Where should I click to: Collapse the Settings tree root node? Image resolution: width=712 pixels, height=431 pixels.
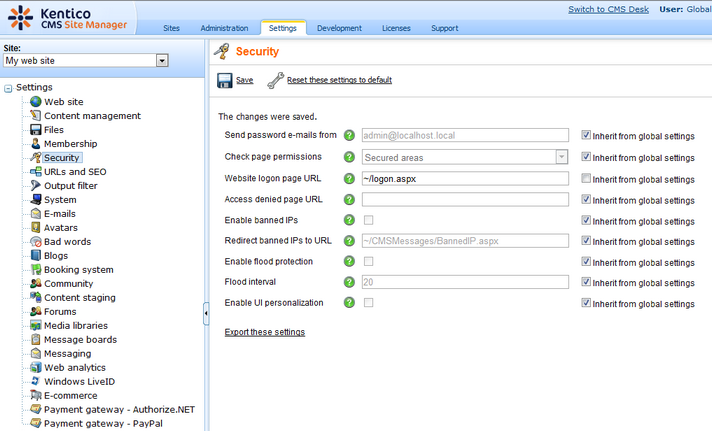pyautogui.click(x=8, y=88)
